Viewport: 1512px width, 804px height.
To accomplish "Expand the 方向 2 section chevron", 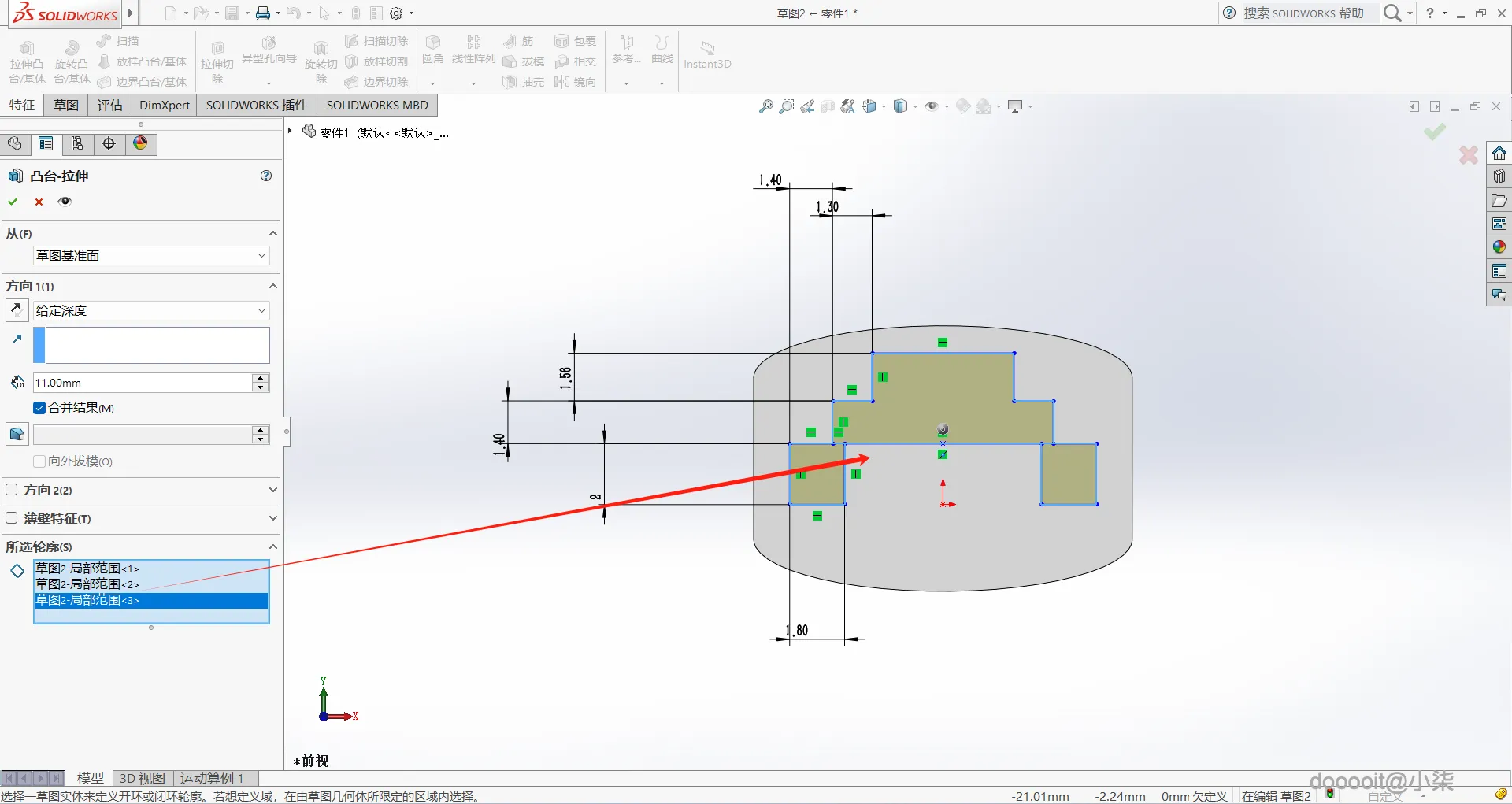I will click(273, 490).
